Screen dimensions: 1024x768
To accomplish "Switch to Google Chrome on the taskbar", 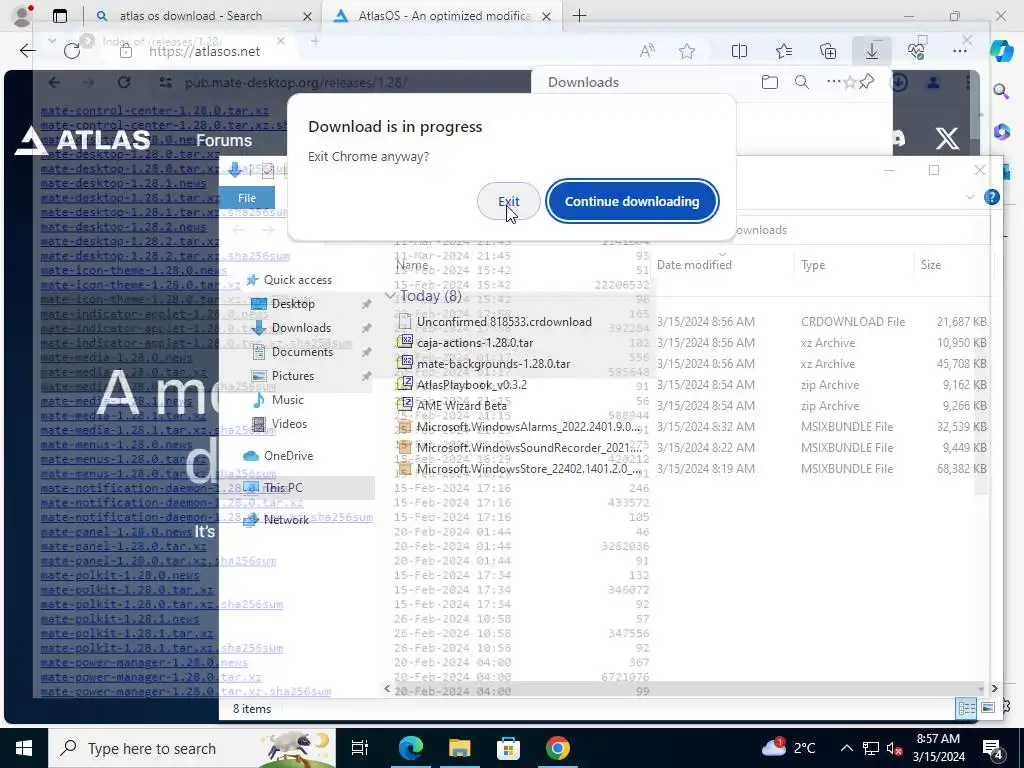I will click(557, 748).
